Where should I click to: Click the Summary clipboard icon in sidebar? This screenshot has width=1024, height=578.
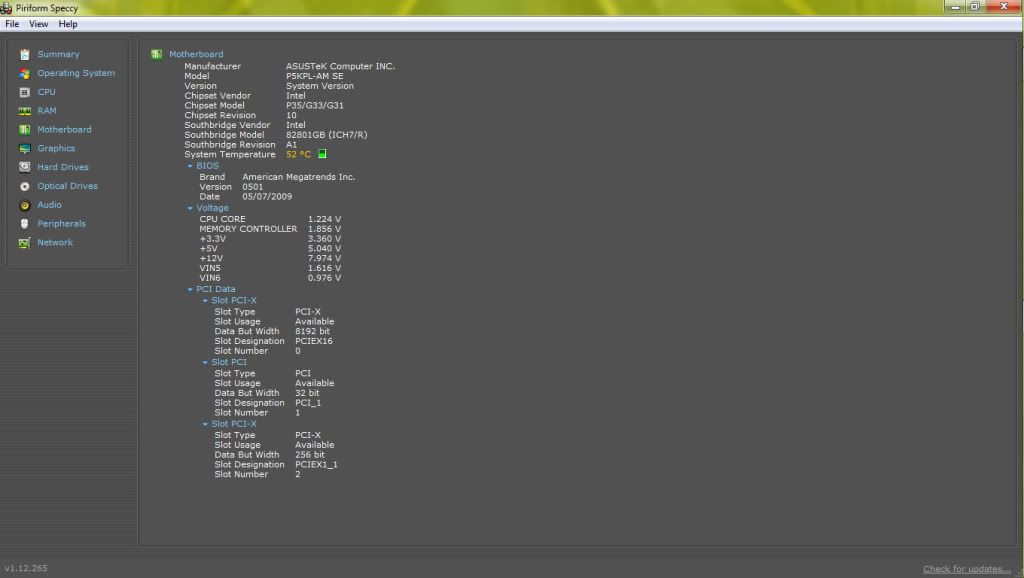pos(25,55)
